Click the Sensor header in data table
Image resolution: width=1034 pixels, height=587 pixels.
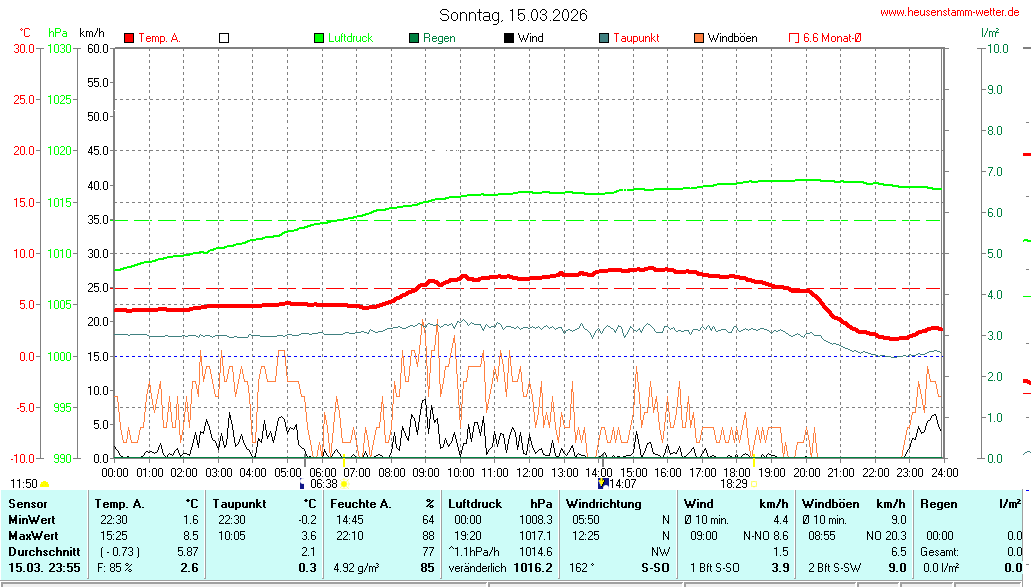click(x=27, y=504)
